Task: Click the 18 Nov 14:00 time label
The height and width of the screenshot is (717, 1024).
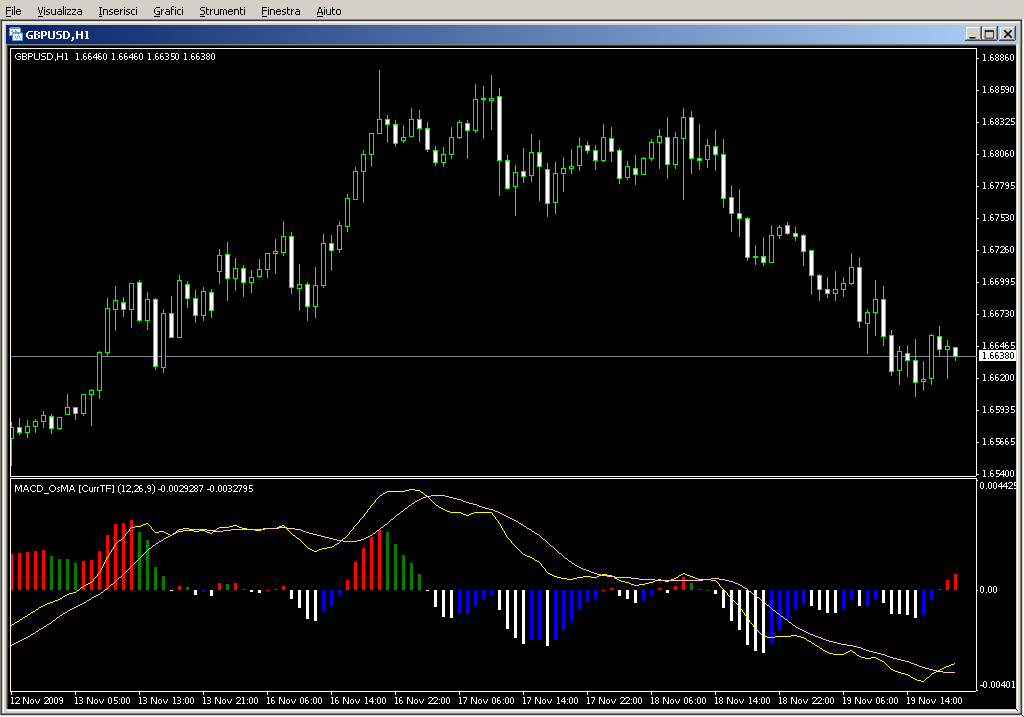Action: pos(742,701)
